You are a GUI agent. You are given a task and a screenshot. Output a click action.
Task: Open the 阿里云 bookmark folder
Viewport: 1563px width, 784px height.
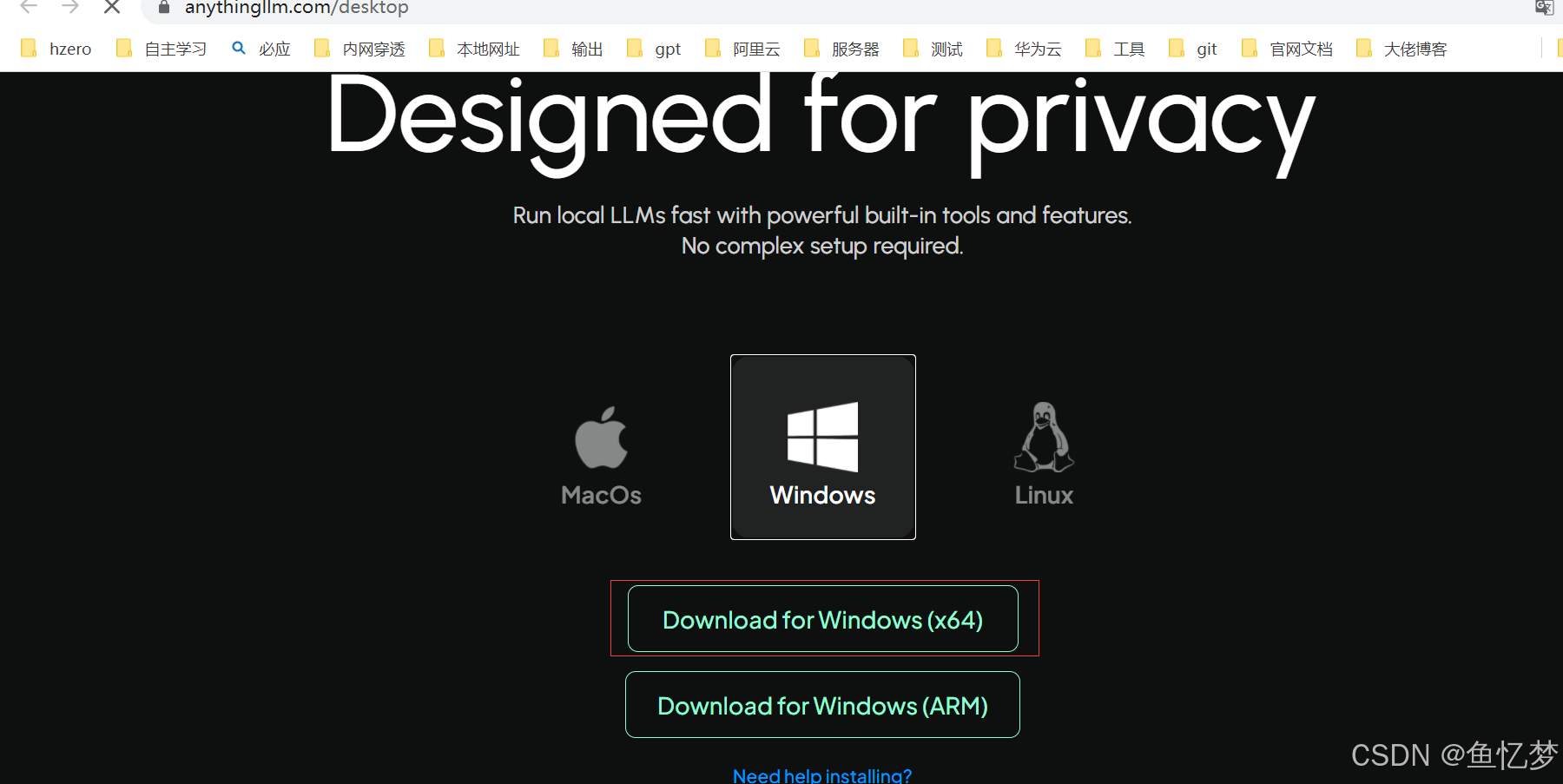743,49
